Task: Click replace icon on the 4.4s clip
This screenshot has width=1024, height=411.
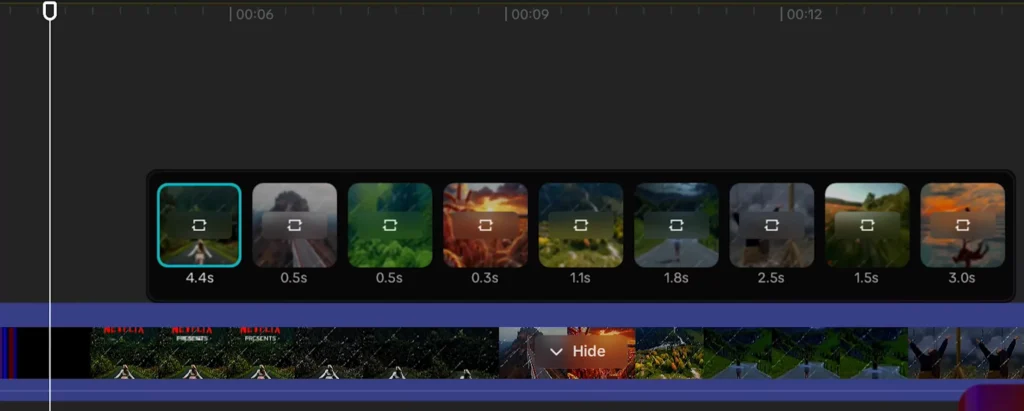Action: click(x=199, y=225)
